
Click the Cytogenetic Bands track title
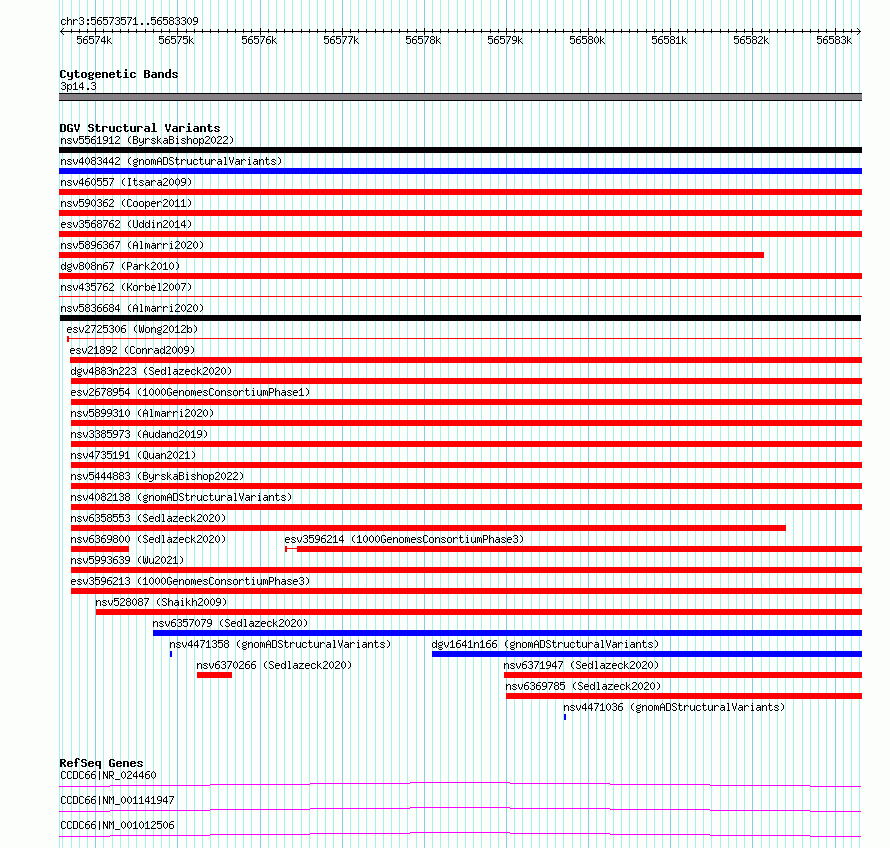point(119,74)
